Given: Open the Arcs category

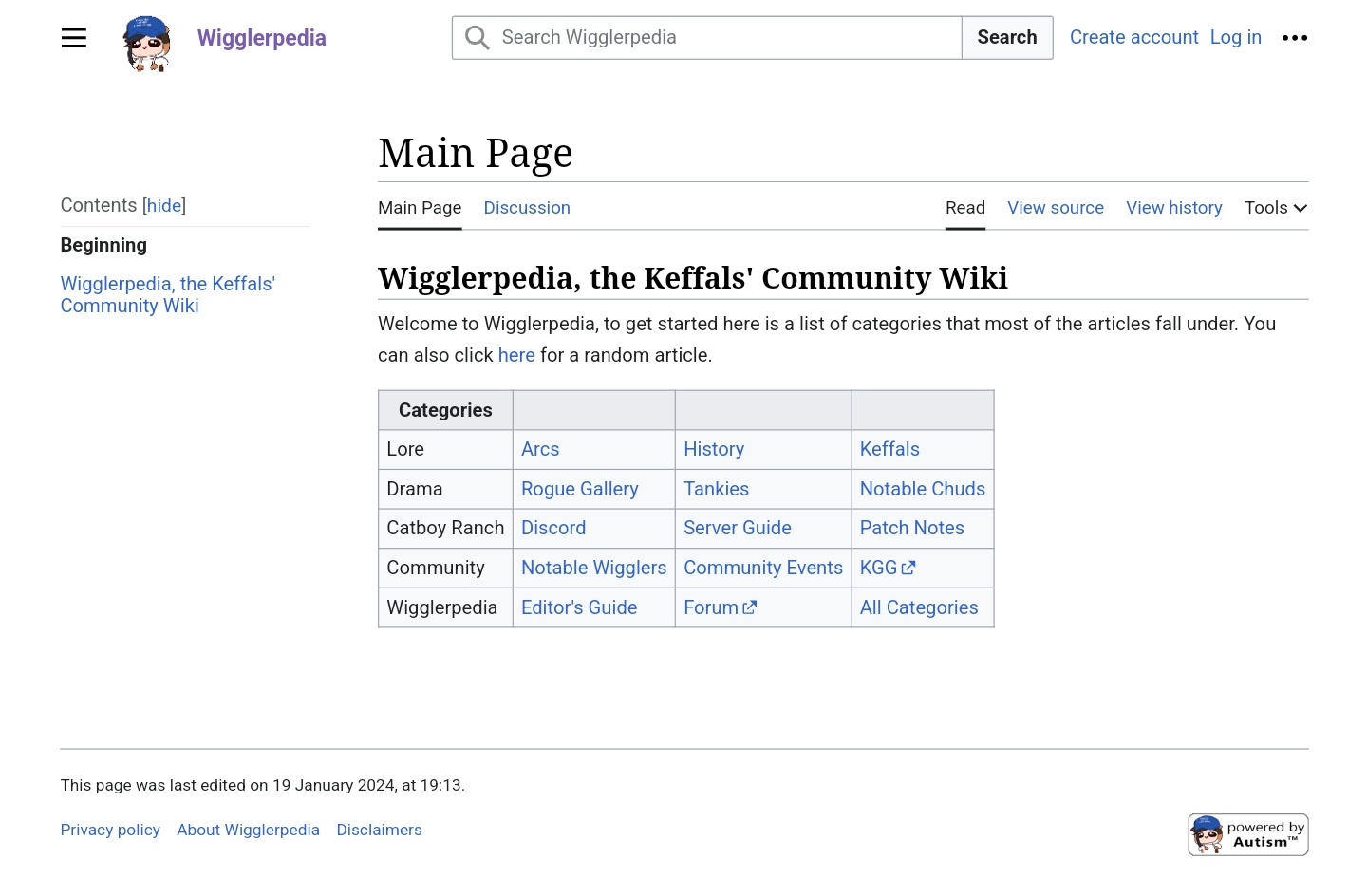Looking at the screenshot, I should pyautogui.click(x=540, y=449).
